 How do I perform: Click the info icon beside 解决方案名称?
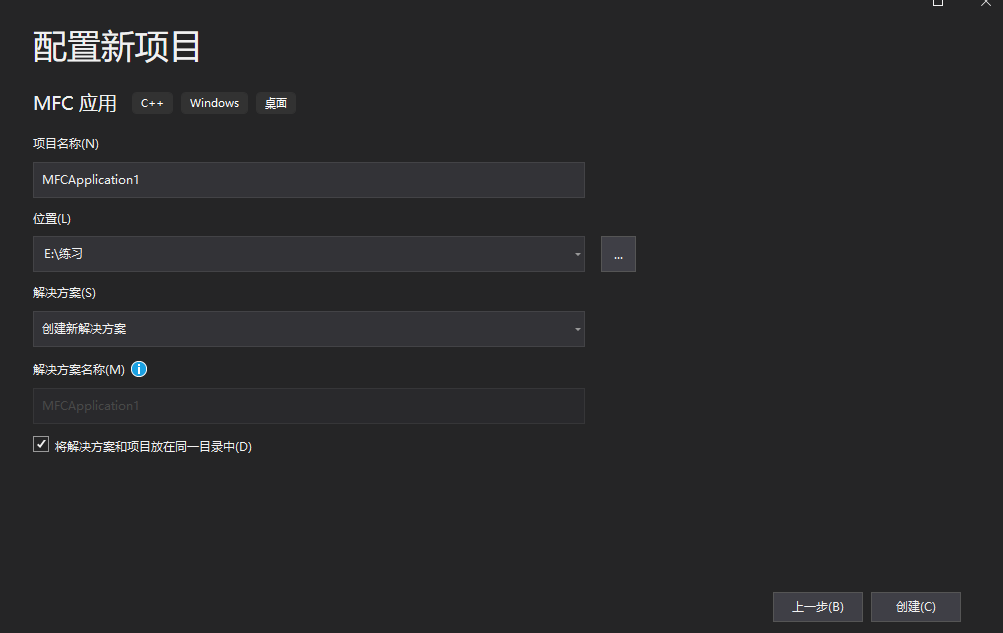[x=139, y=369]
